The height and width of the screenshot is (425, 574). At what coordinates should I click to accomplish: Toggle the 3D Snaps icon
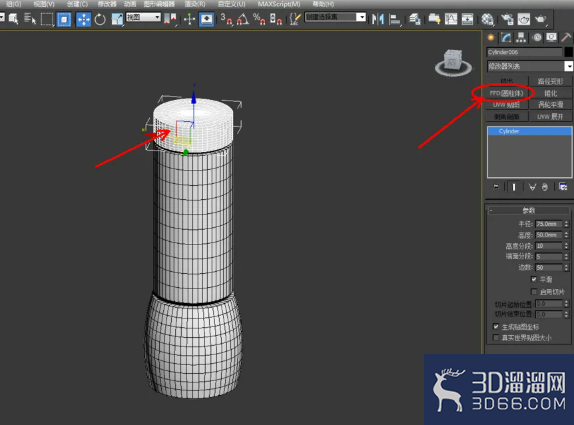tap(227, 19)
